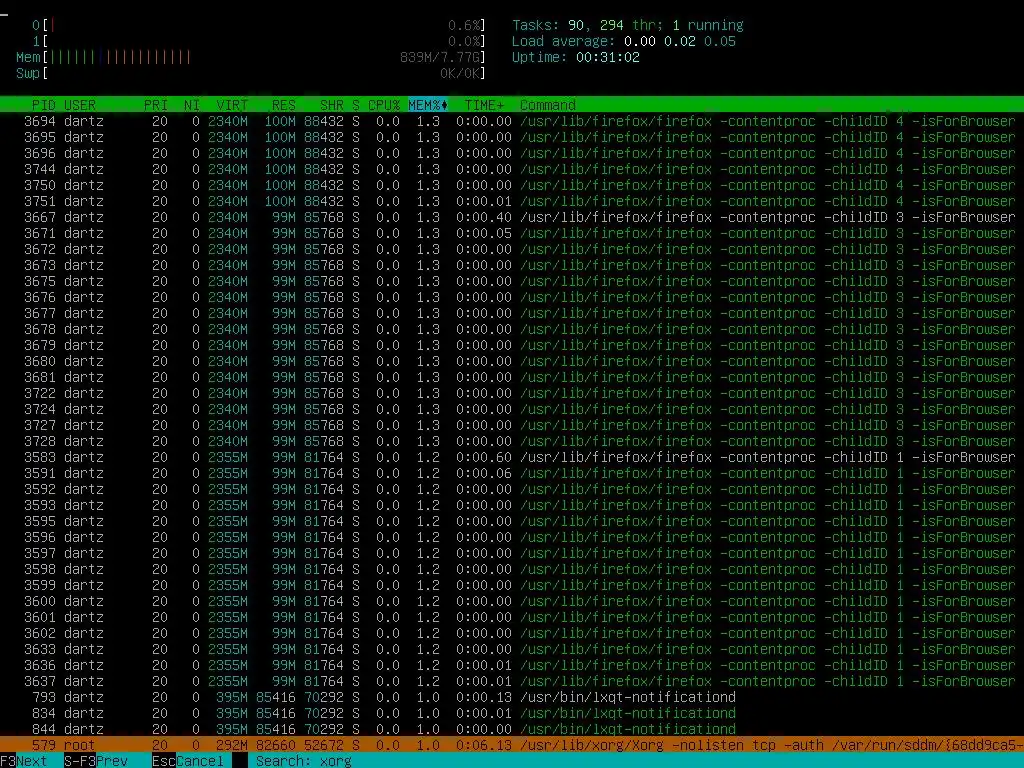Image resolution: width=1024 pixels, height=768 pixels.
Task: Sort by the TIME+ column header
Action: click(x=484, y=105)
